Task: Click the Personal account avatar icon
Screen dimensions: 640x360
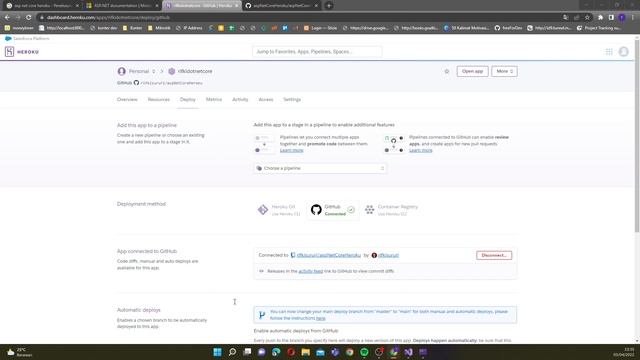Action: tap(121, 71)
